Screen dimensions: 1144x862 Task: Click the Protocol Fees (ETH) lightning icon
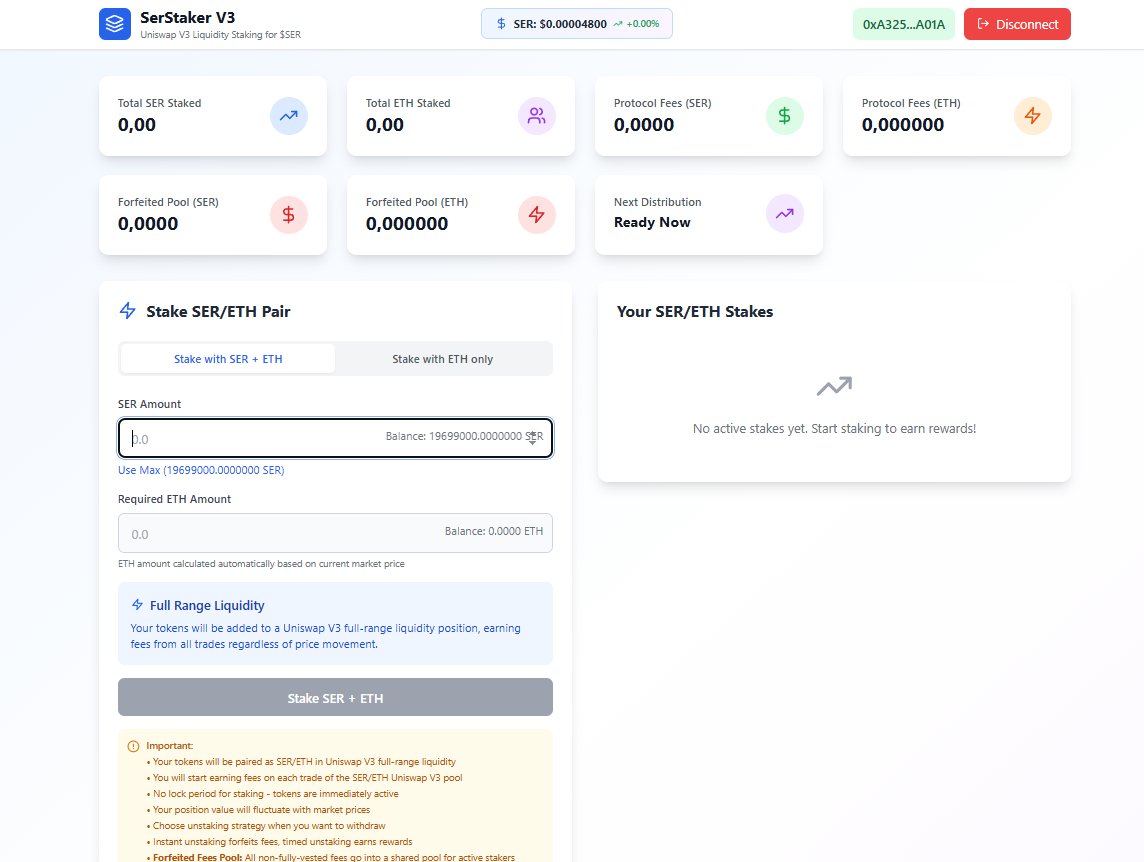coord(1033,116)
